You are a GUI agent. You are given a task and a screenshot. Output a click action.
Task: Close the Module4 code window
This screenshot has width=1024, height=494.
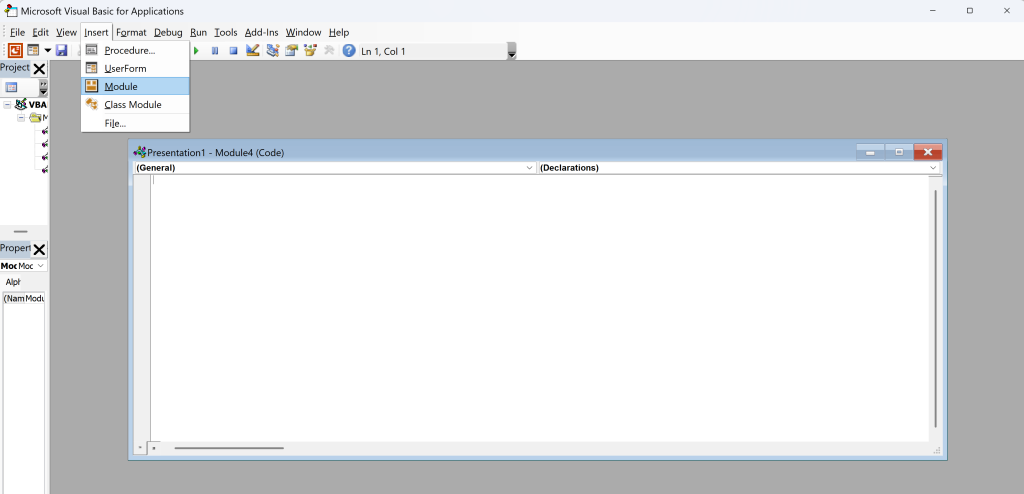coord(927,152)
